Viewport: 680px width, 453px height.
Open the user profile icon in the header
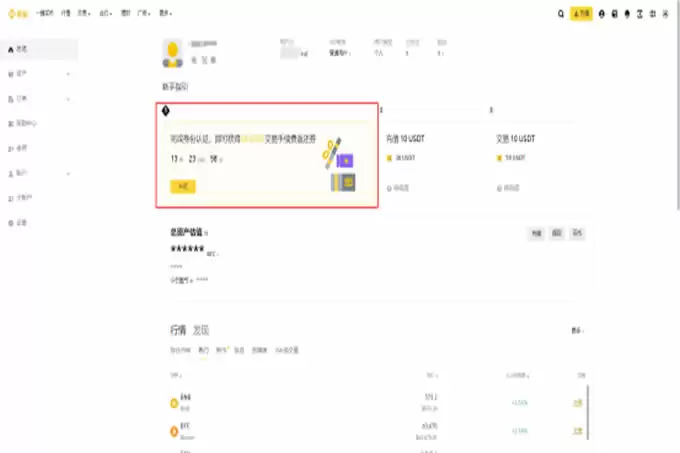602,14
